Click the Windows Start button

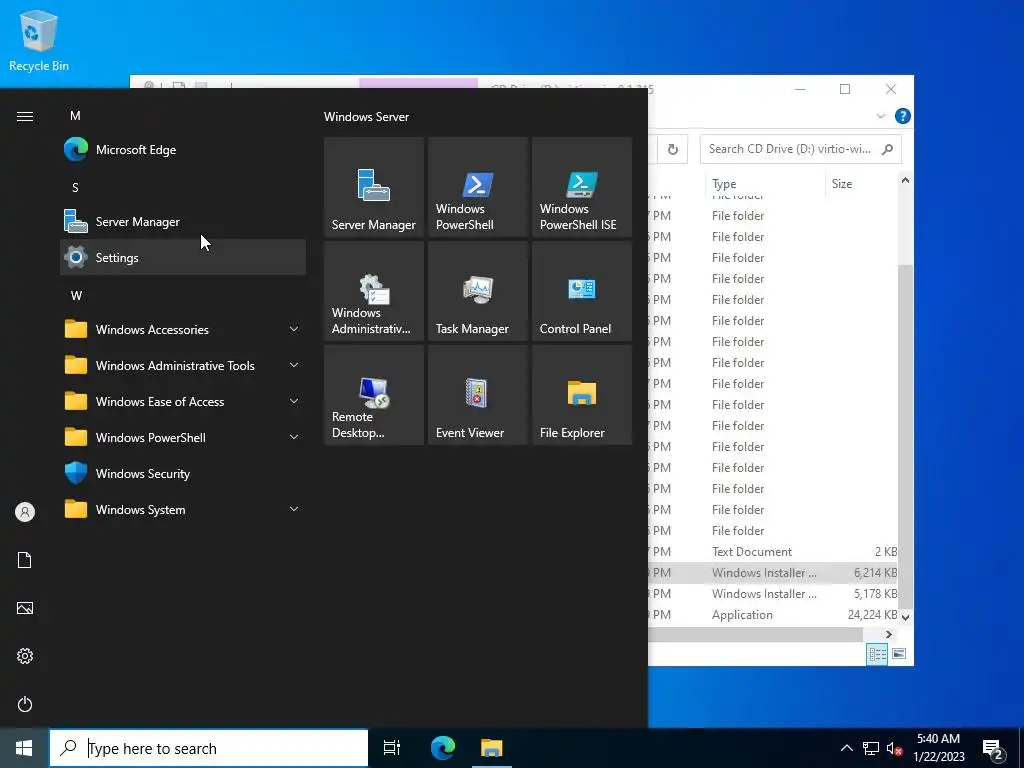(24, 748)
